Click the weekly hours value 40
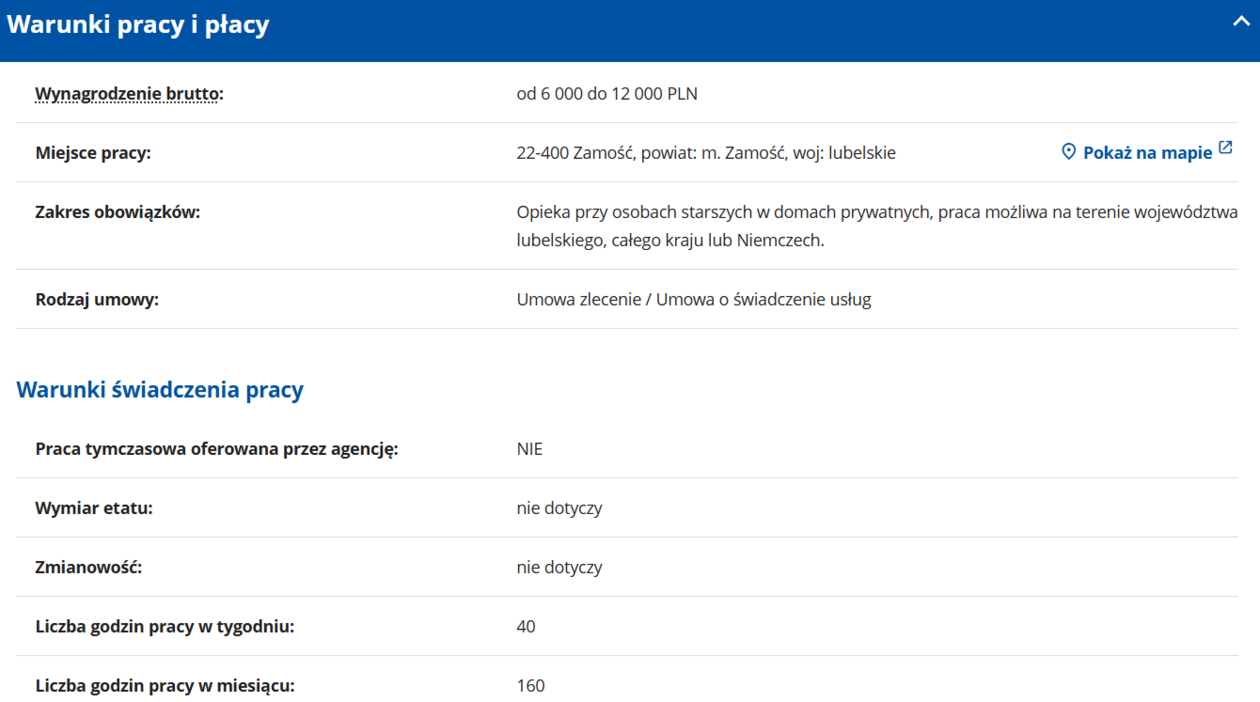 pos(526,626)
